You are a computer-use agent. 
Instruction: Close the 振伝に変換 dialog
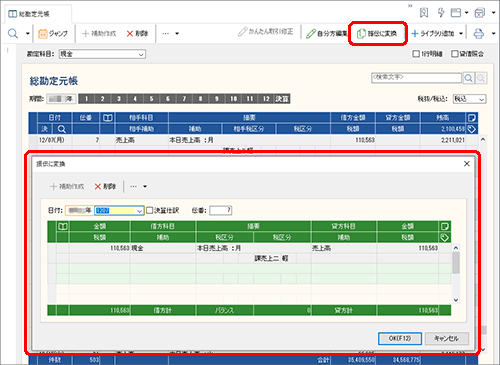467,163
